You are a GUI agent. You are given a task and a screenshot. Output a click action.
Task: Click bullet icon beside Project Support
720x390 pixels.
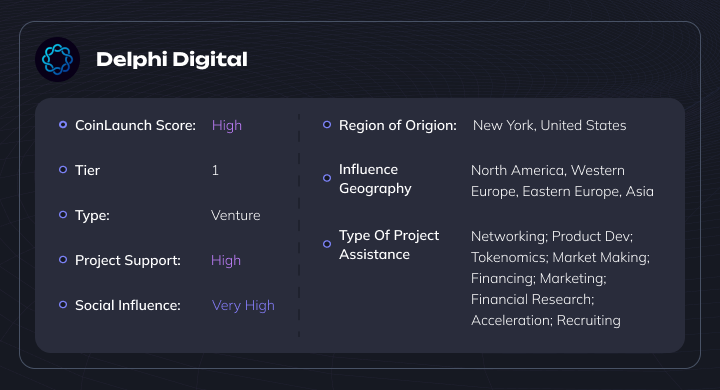tap(63, 260)
